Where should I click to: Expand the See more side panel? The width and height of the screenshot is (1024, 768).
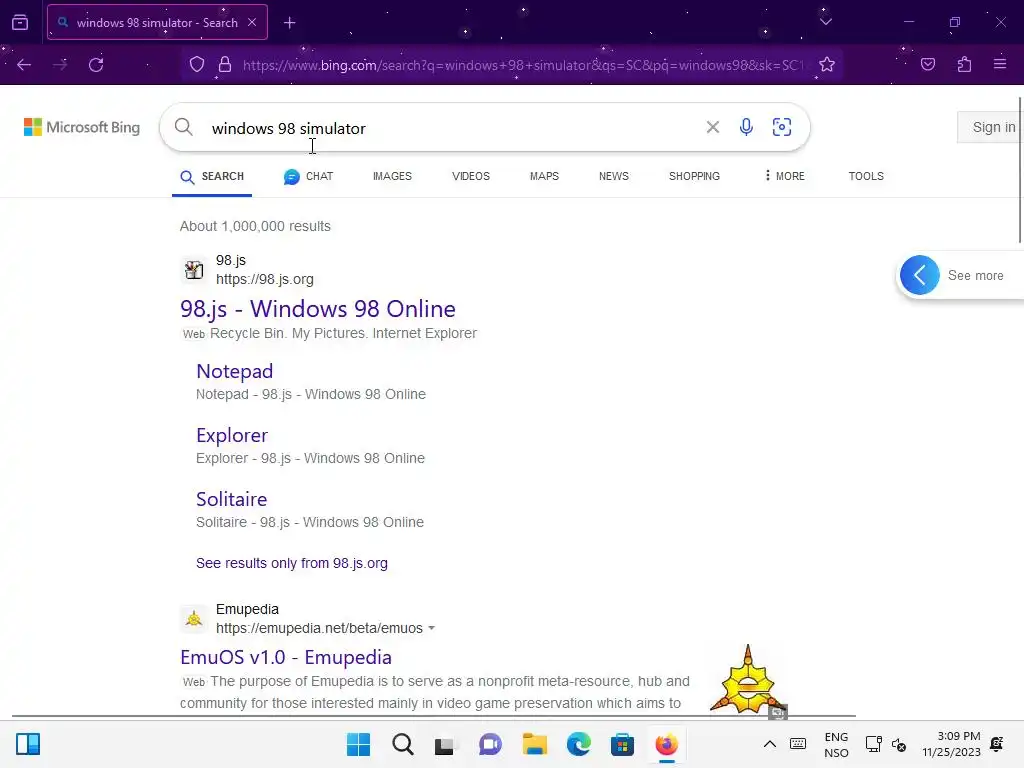[960, 275]
